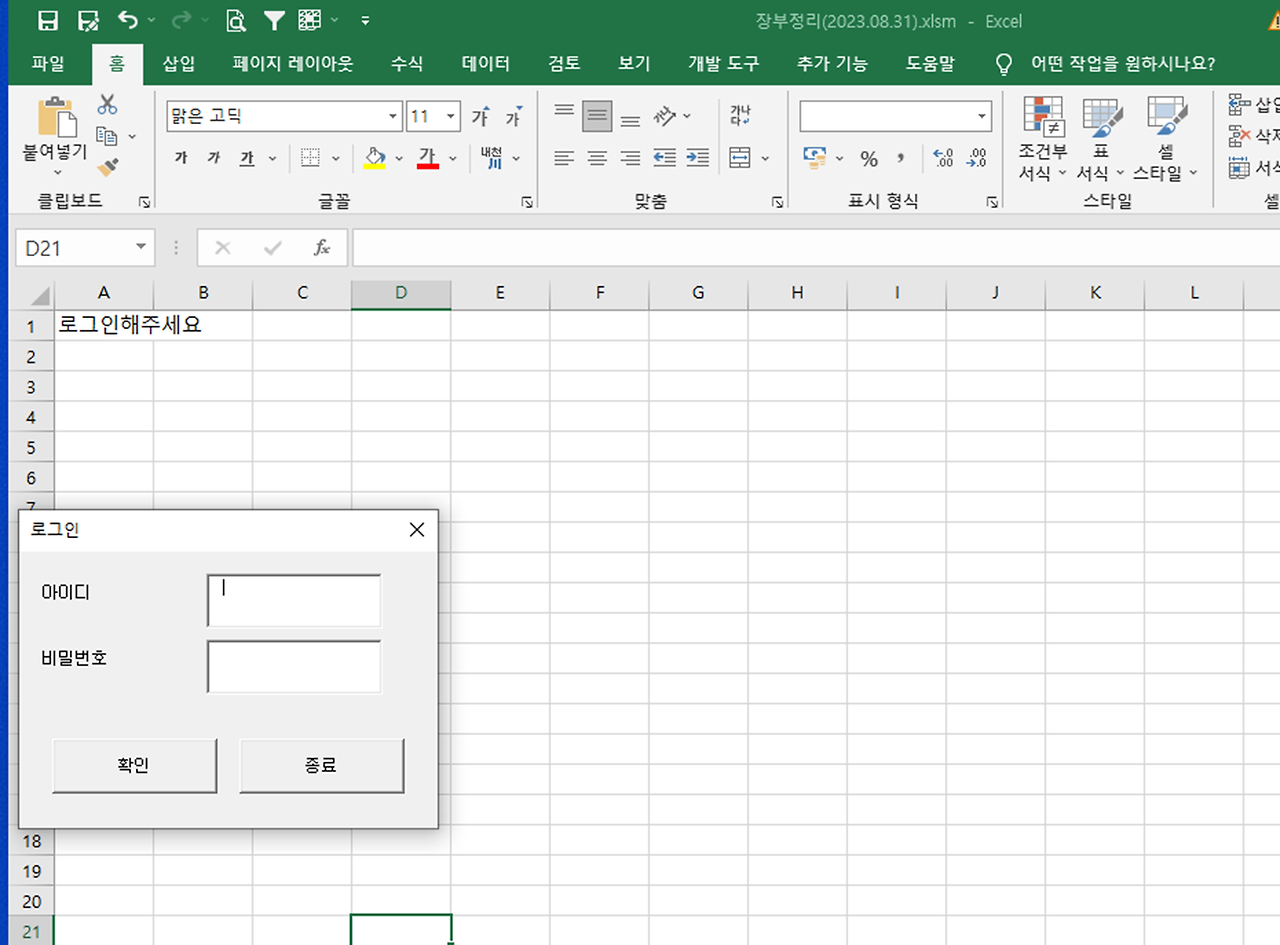Decrease the indent
This screenshot has height=945, width=1280.
pos(664,158)
